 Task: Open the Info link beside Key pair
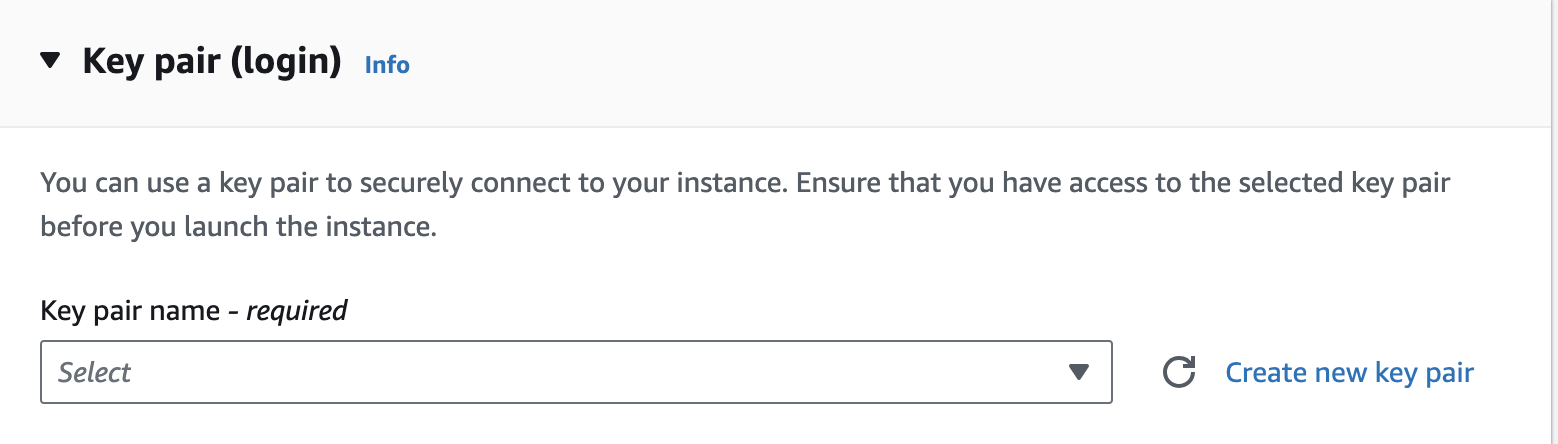tap(387, 65)
